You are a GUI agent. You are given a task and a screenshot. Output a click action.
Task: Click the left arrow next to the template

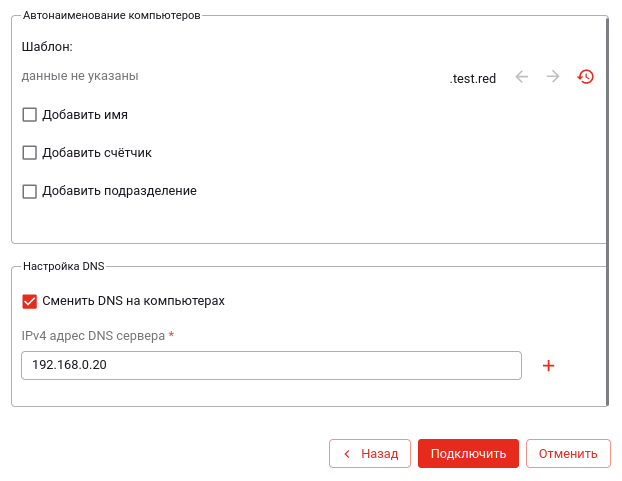tap(521, 77)
